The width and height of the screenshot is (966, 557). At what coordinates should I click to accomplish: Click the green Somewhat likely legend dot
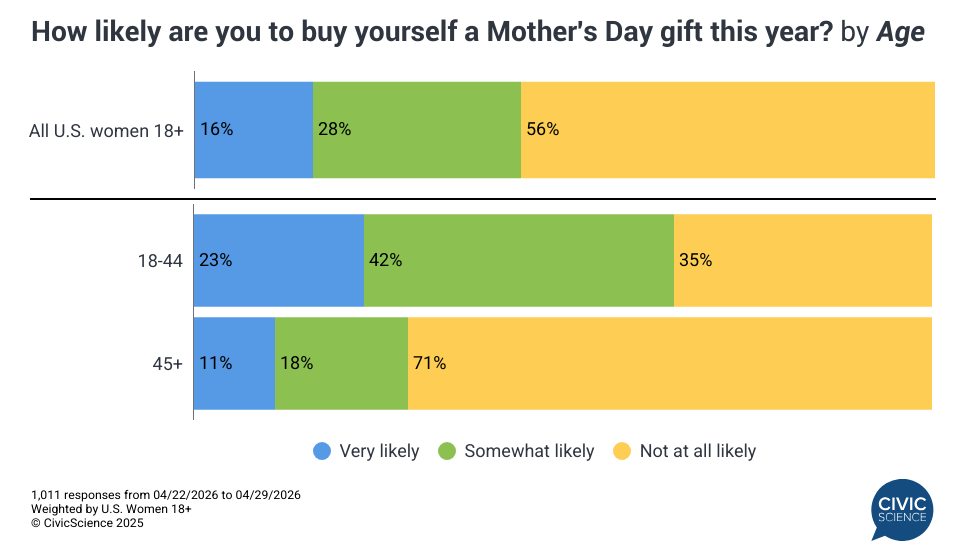pos(447,451)
